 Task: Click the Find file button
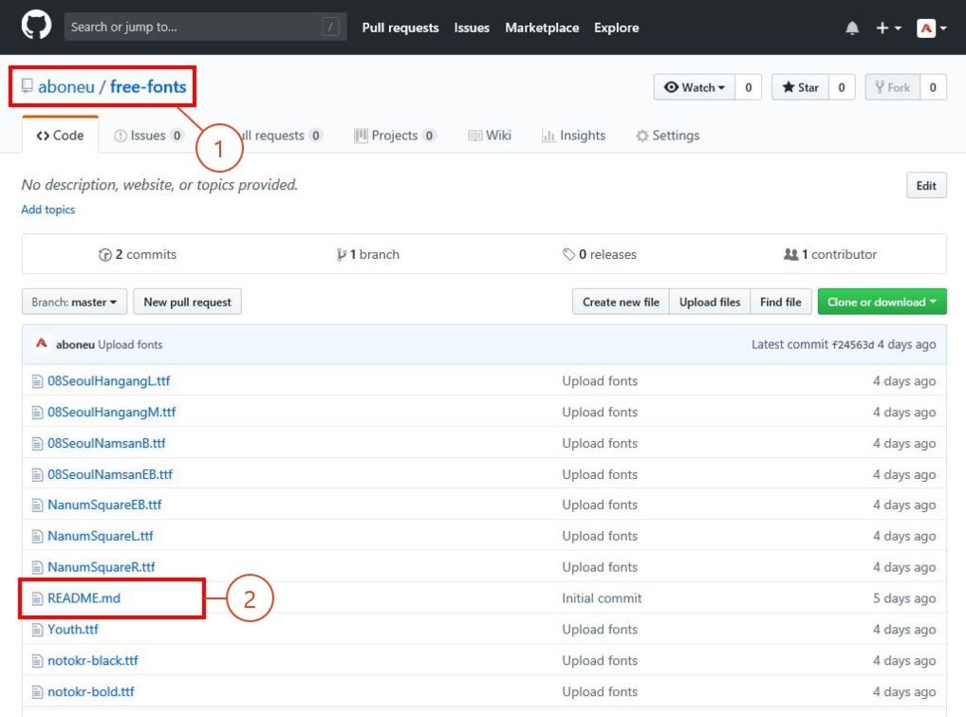tap(781, 302)
